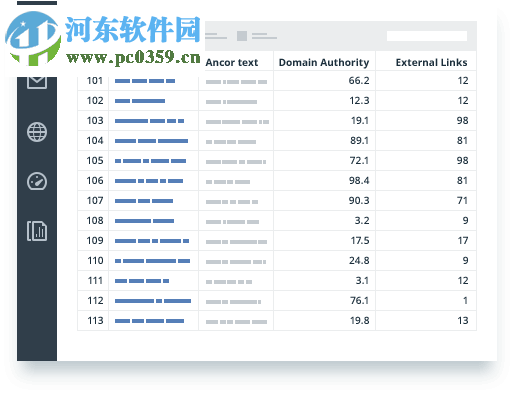Click the anchor text cell in row 103
This screenshot has height=394, width=514.
(236, 121)
